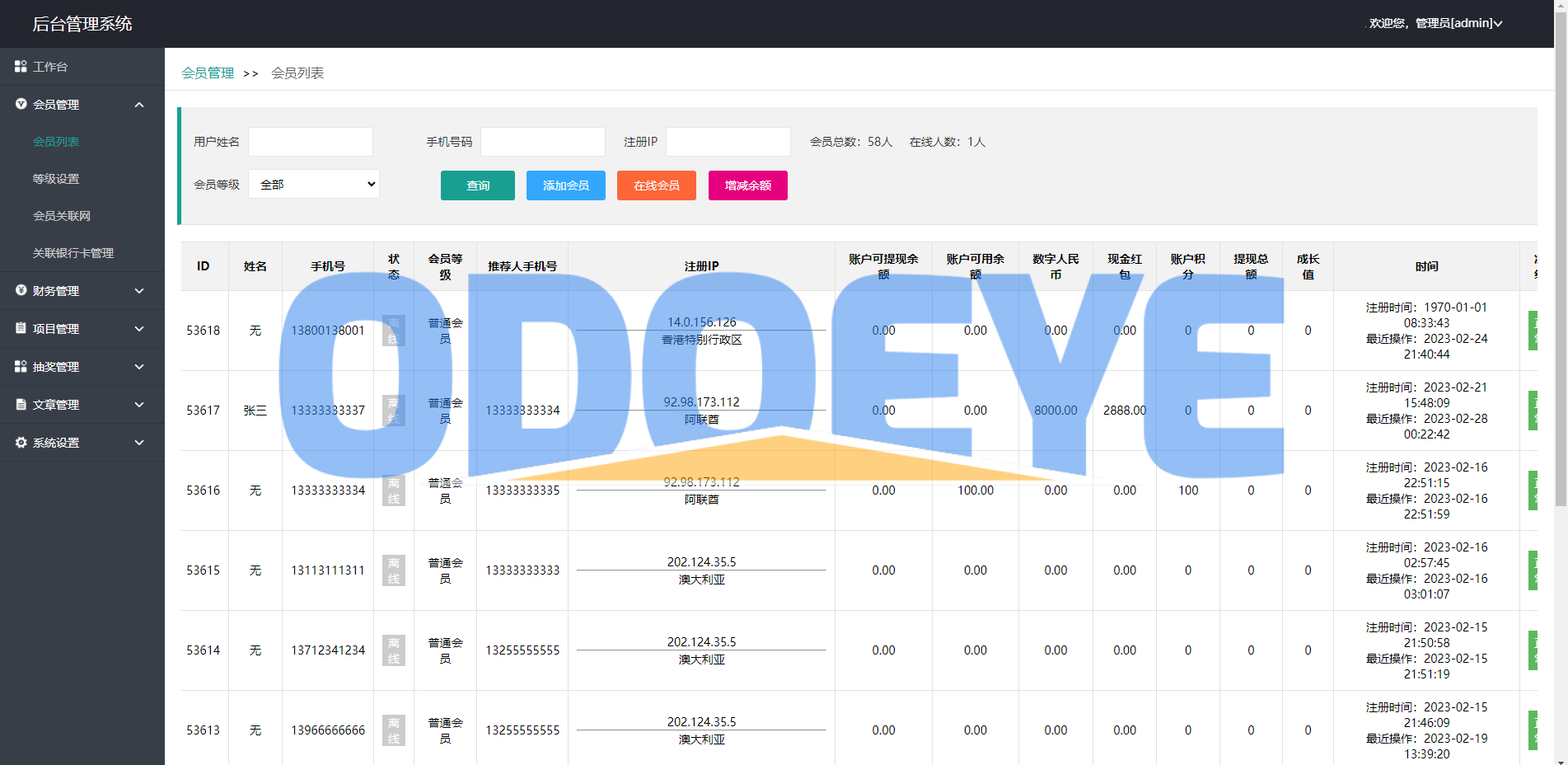Screen dimensions: 1568x765
Task: Click the 添加会员 button
Action: [565, 185]
